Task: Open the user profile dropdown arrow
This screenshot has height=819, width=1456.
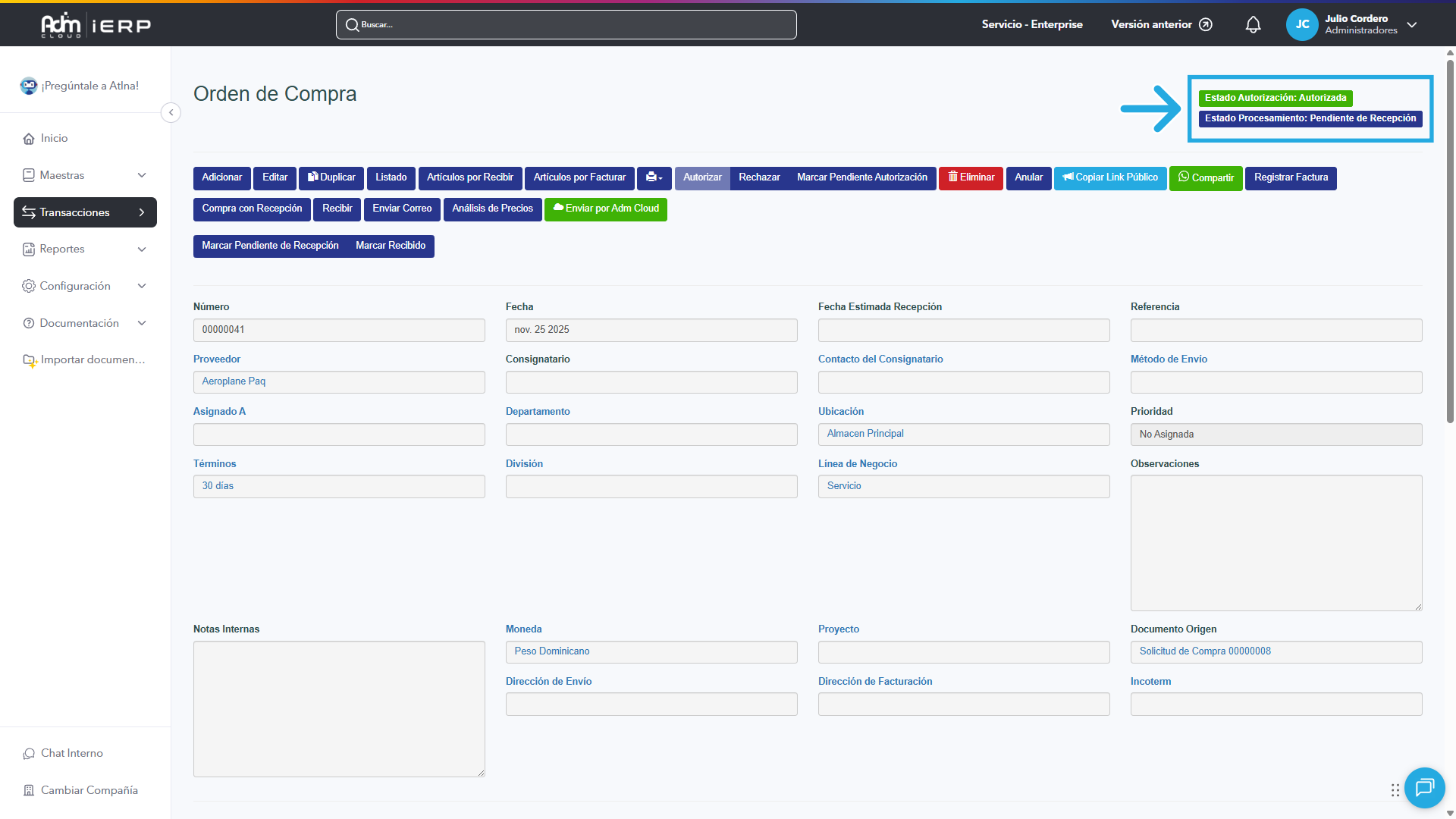Action: coord(1412,25)
